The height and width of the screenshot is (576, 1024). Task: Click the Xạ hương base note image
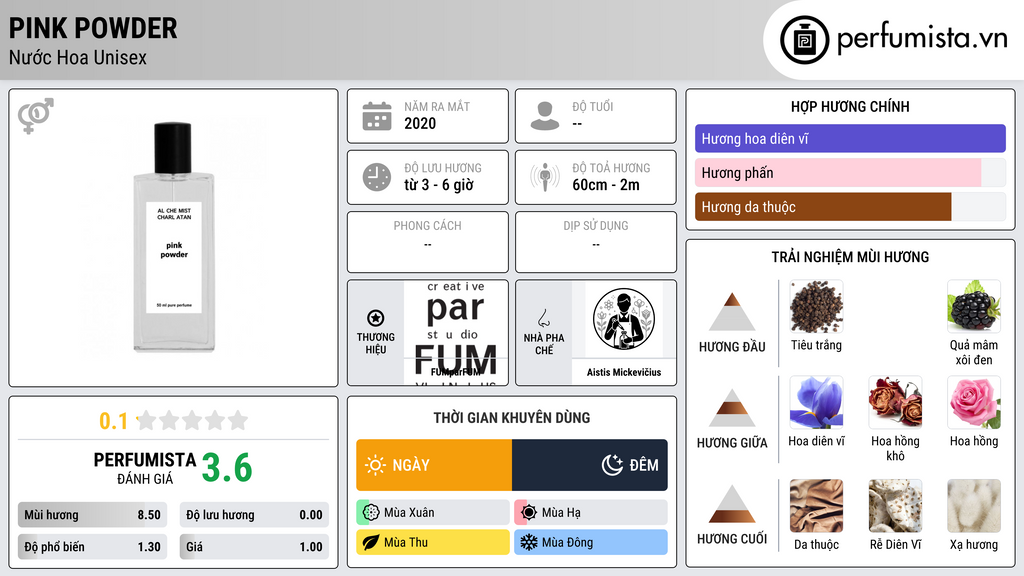(x=974, y=506)
